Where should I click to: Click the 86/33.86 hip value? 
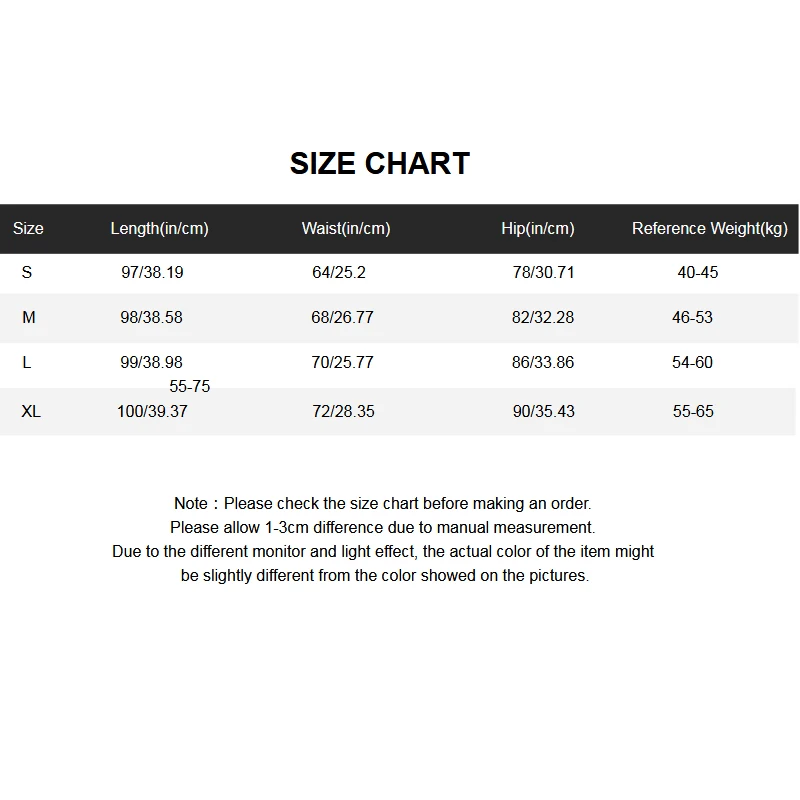coord(543,362)
